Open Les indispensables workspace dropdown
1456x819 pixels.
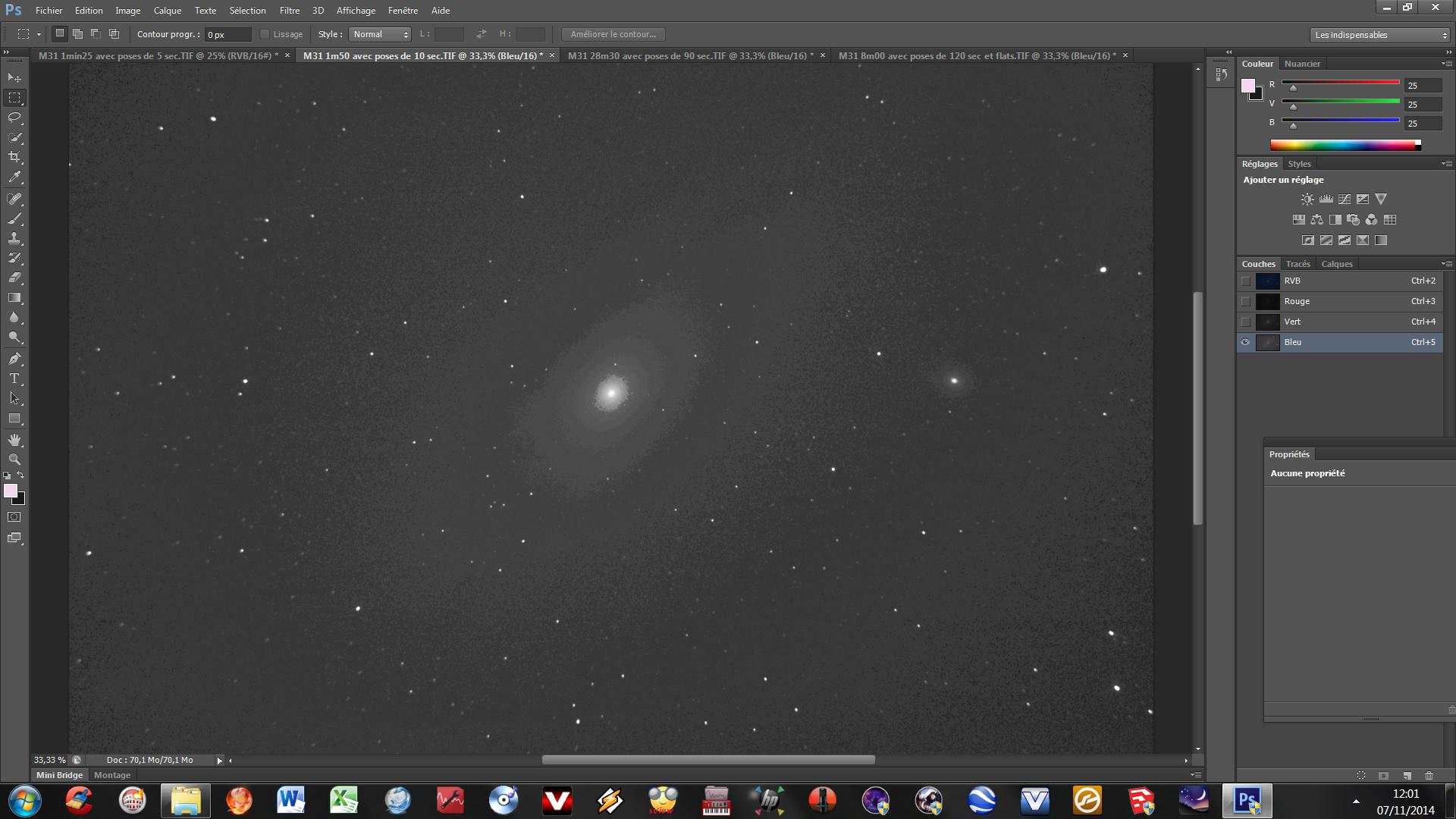point(1379,35)
